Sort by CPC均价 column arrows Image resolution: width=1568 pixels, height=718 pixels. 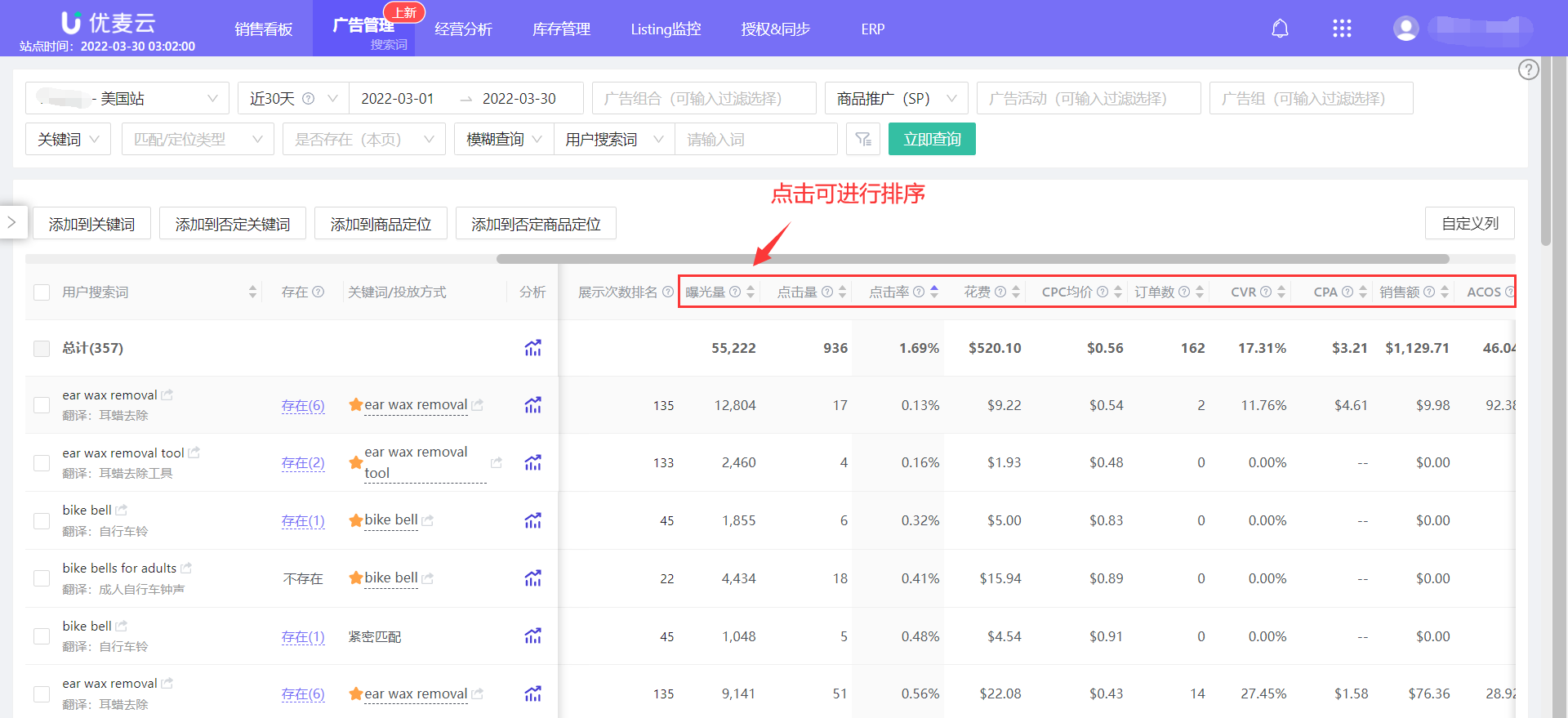pyautogui.click(x=1118, y=292)
